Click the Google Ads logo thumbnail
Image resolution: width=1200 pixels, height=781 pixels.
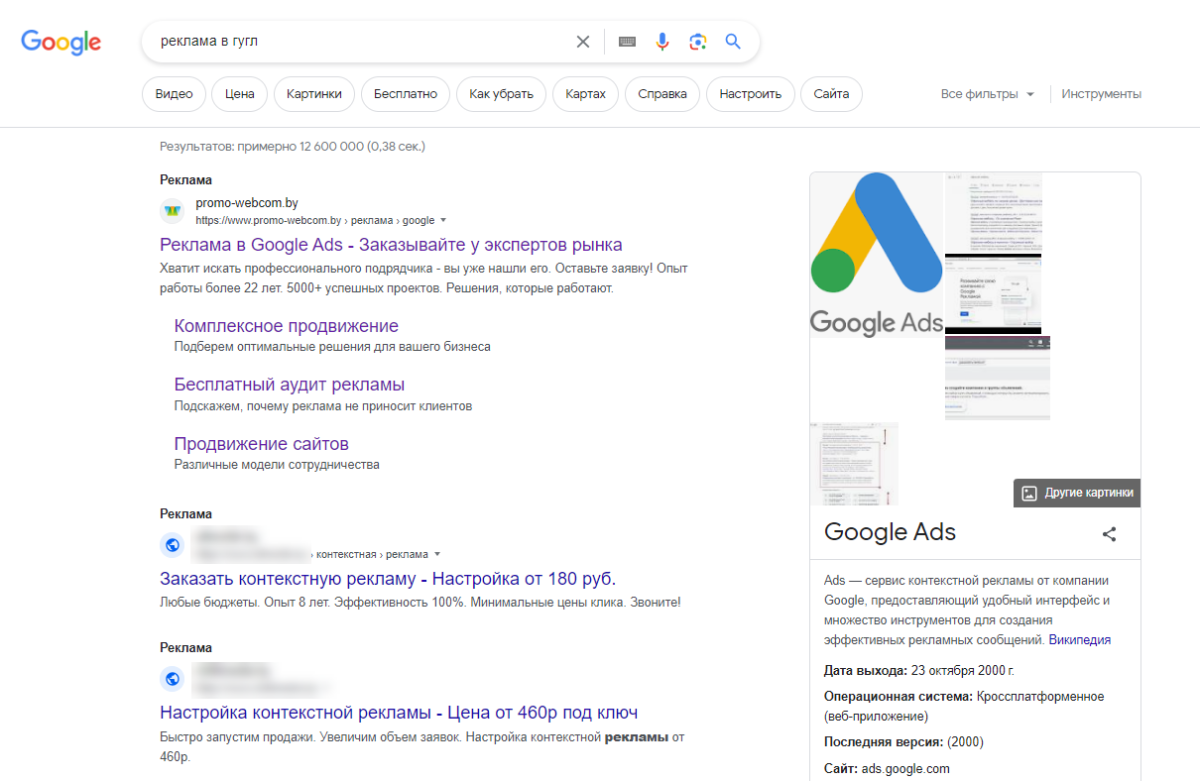pyautogui.click(x=877, y=253)
